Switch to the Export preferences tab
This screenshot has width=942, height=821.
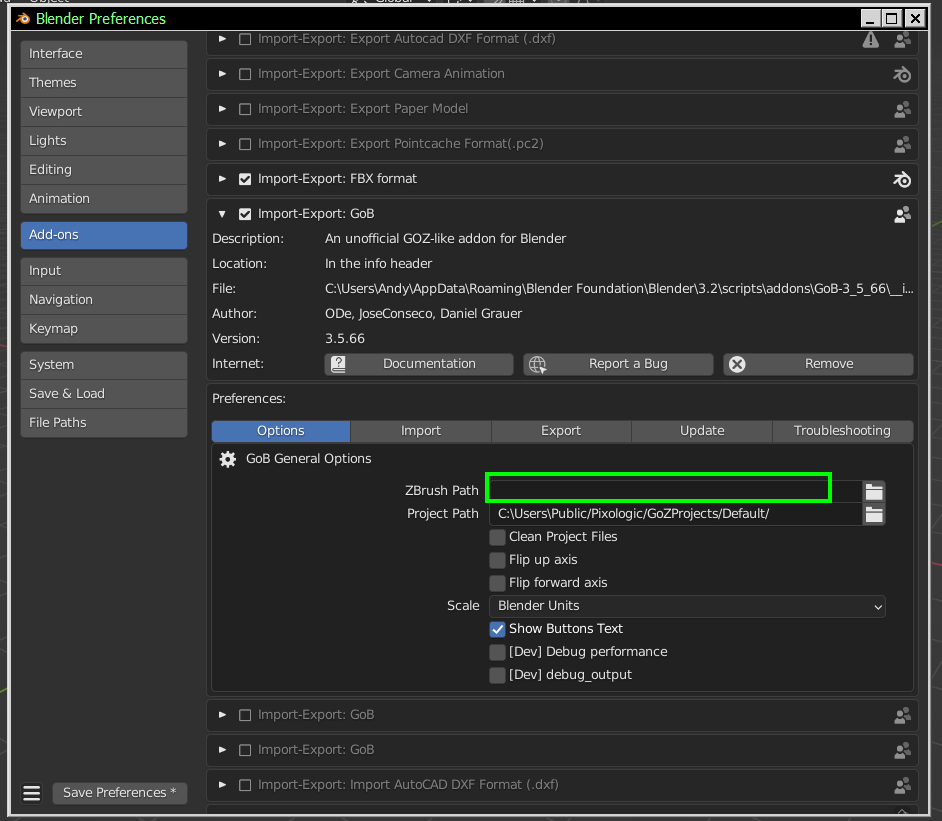tap(561, 431)
